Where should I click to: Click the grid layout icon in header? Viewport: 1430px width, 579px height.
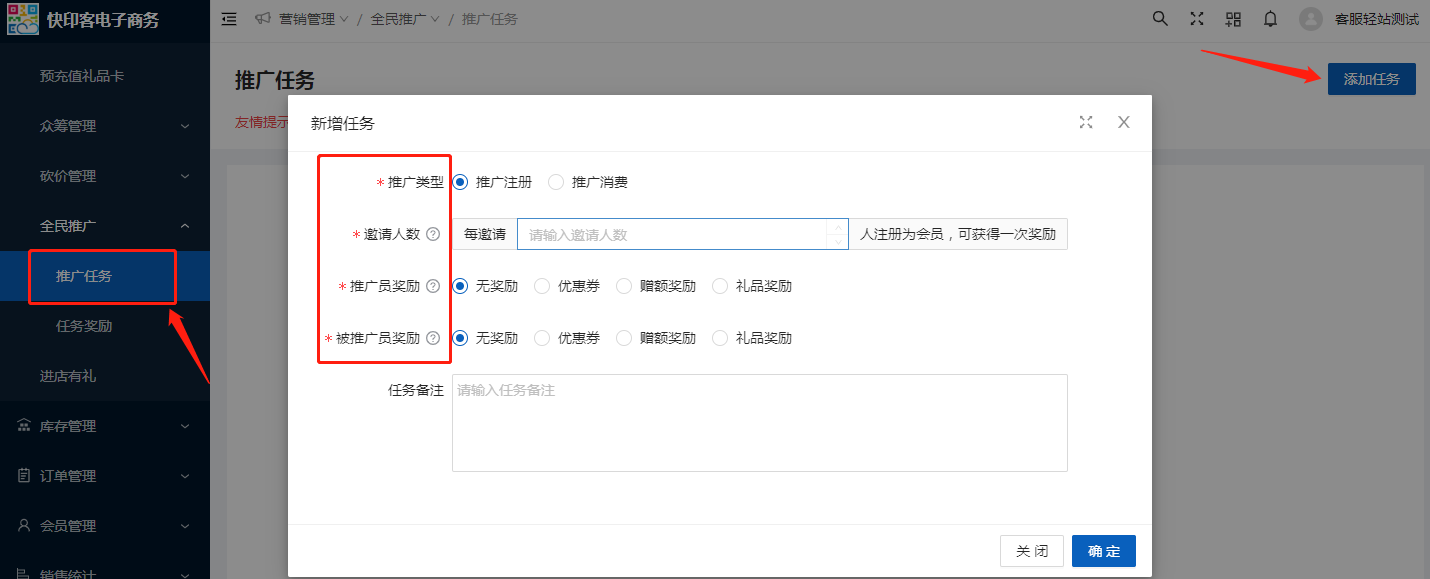pyautogui.click(x=1233, y=19)
